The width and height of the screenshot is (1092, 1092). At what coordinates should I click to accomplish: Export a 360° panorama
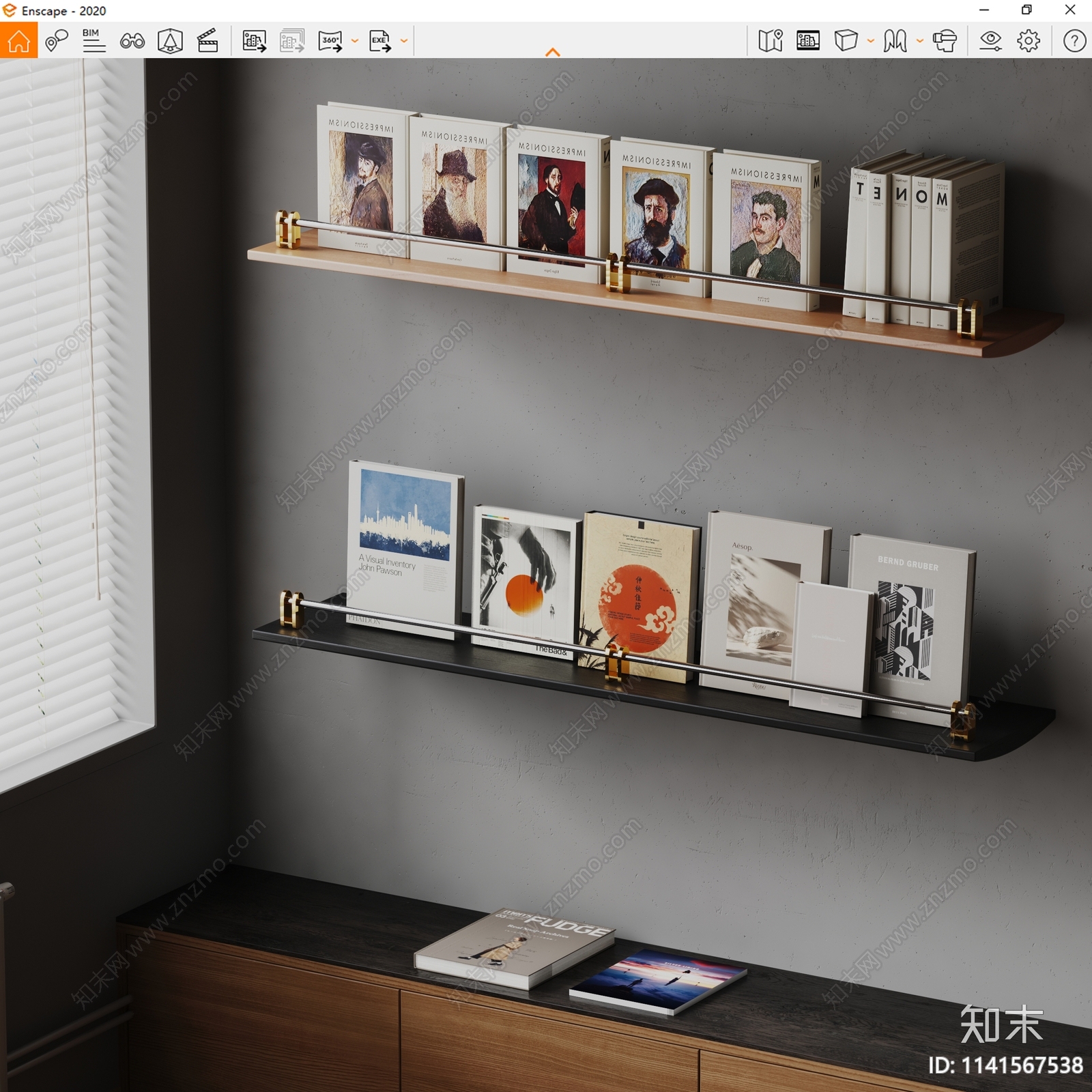click(330, 41)
